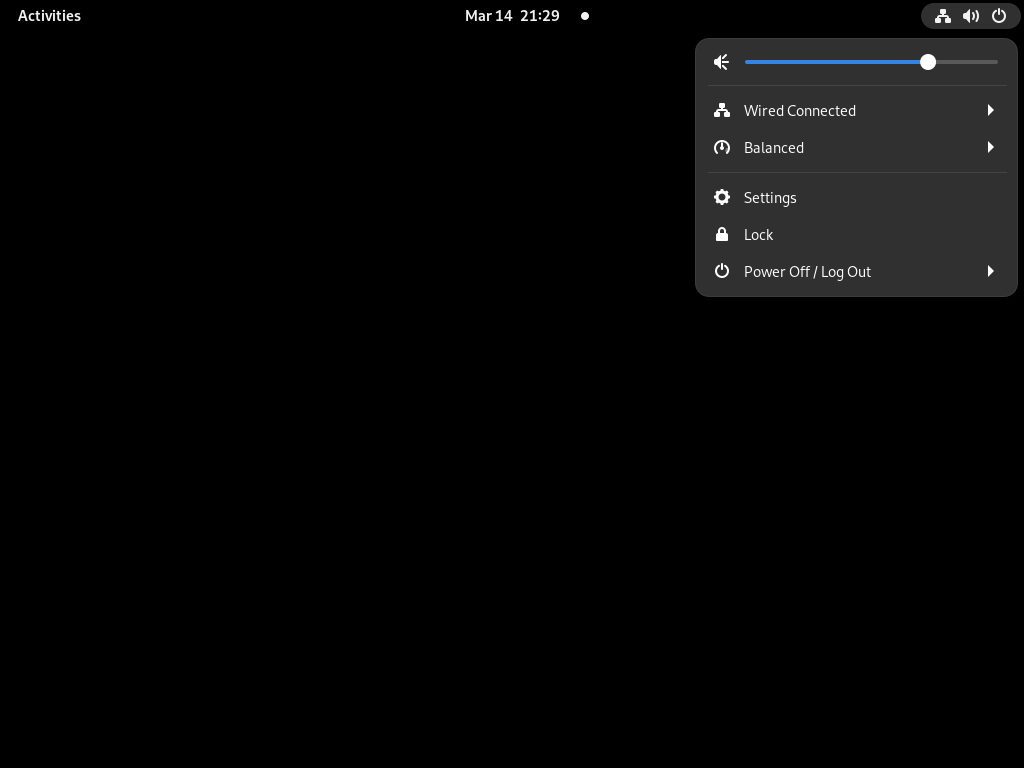Click the notification dot beside the clock
This screenshot has width=1024, height=768.
point(585,16)
